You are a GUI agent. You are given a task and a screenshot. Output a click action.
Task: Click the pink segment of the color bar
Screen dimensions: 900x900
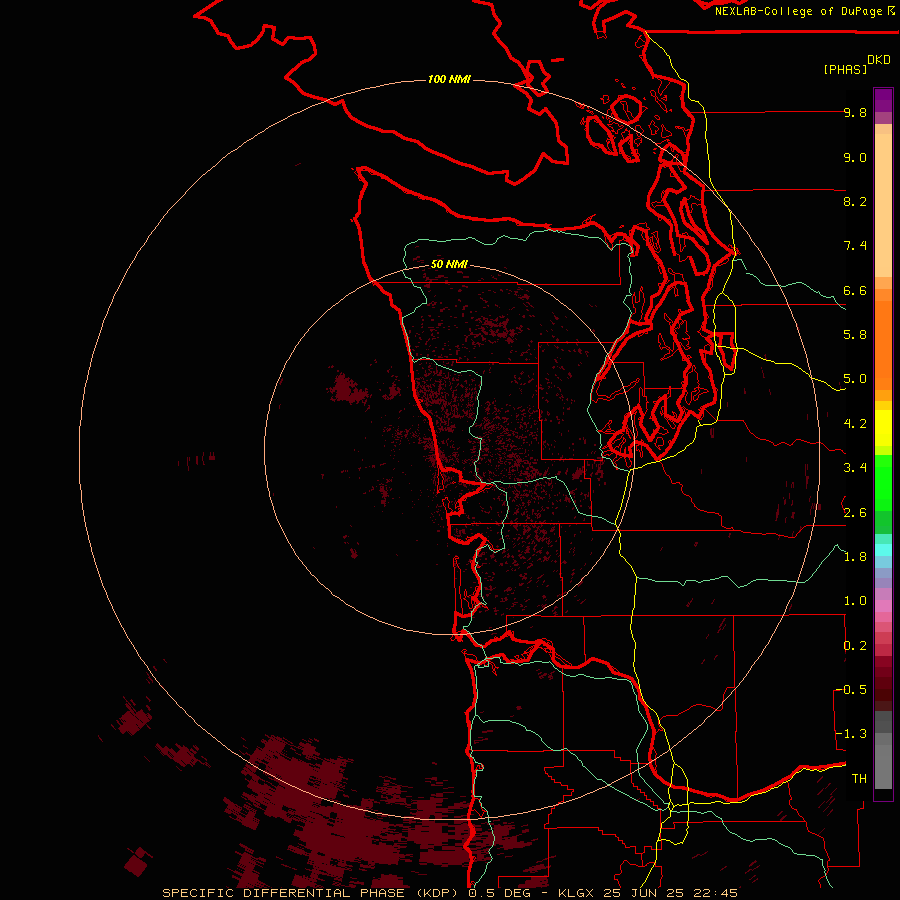pyautogui.click(x=883, y=606)
